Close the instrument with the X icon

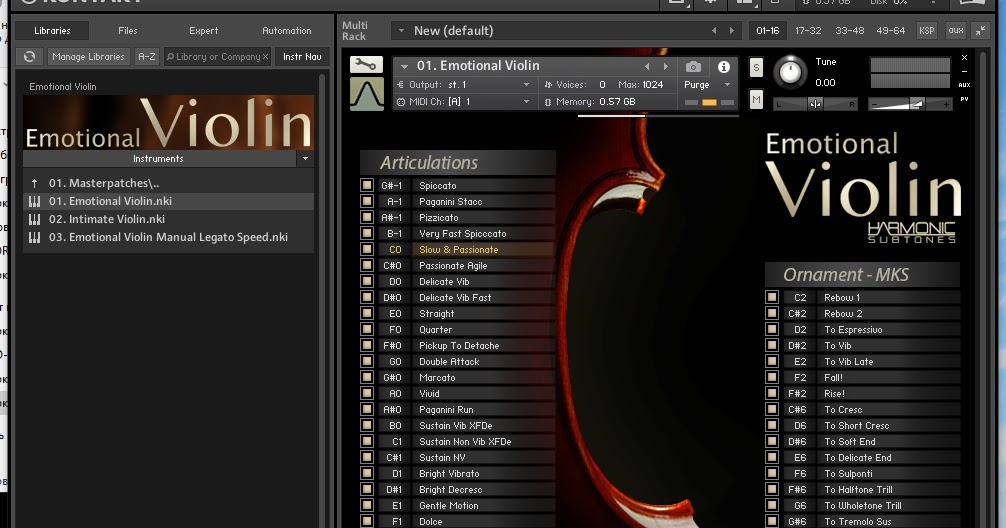964,58
